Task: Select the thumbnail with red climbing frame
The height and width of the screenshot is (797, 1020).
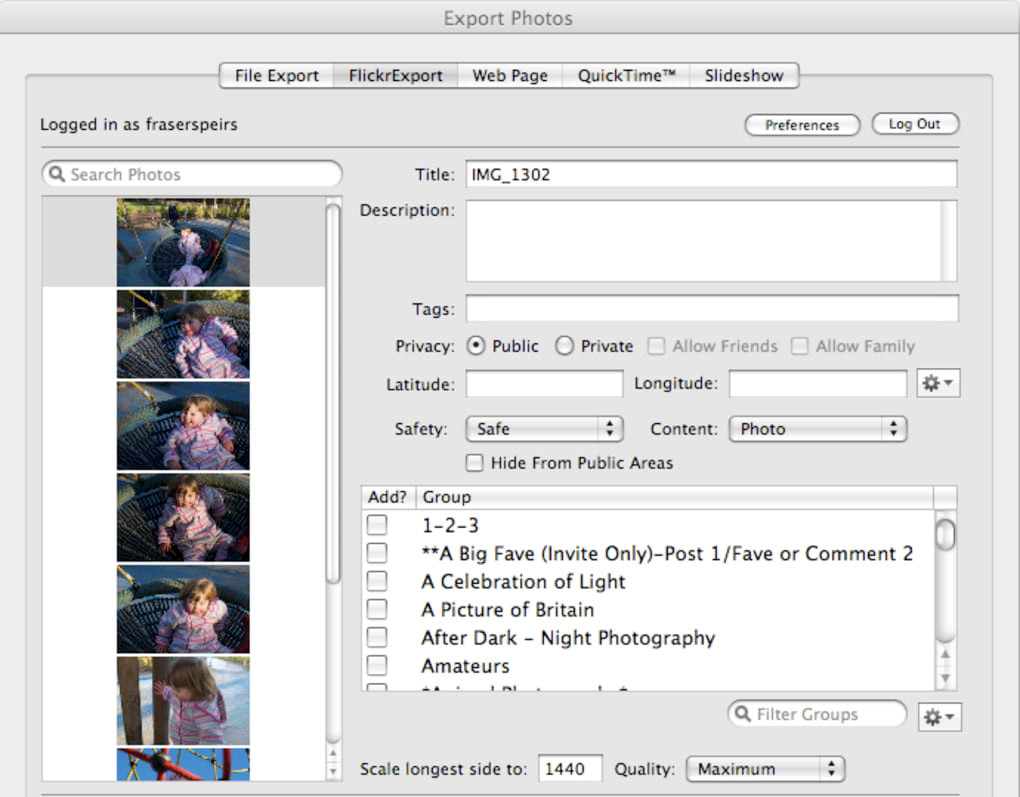Action: (183, 764)
